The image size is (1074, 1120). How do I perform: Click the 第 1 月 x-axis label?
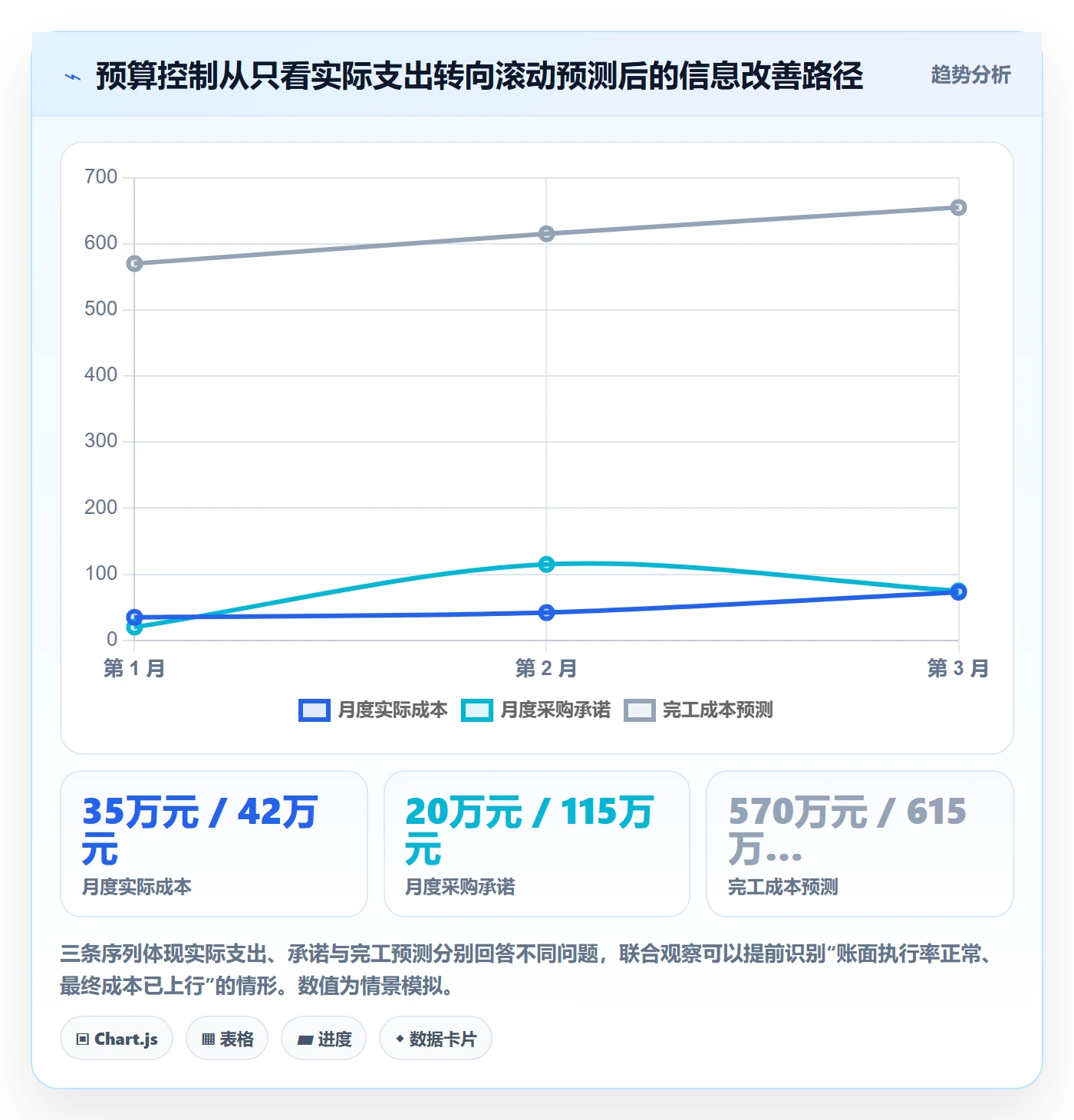[134, 669]
